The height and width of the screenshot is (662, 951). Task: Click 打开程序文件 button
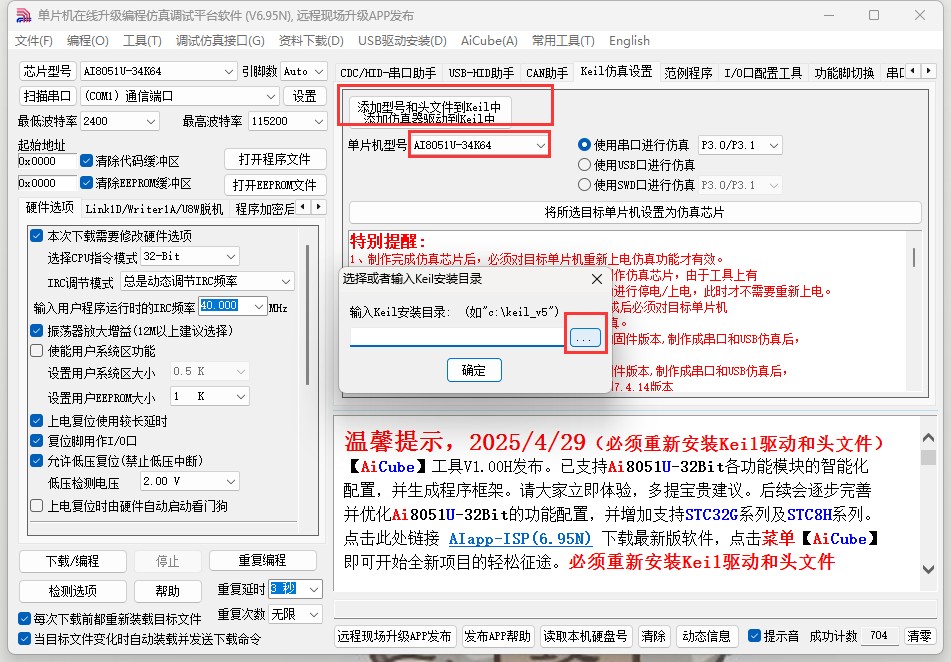[275, 160]
